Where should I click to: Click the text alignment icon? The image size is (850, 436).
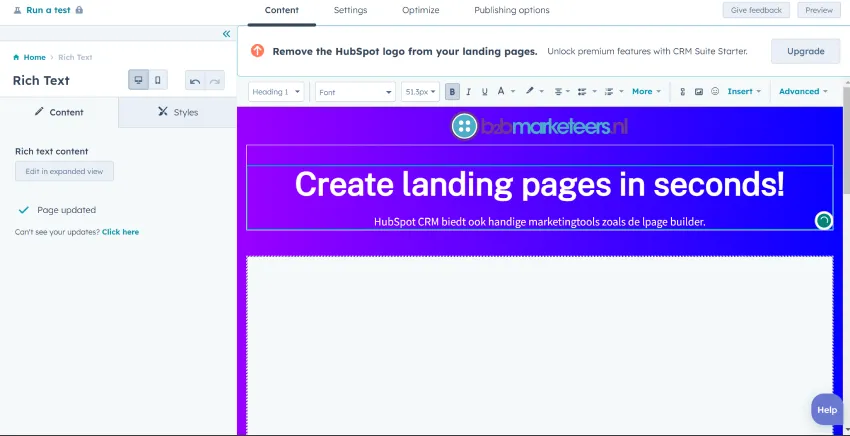pos(558,92)
